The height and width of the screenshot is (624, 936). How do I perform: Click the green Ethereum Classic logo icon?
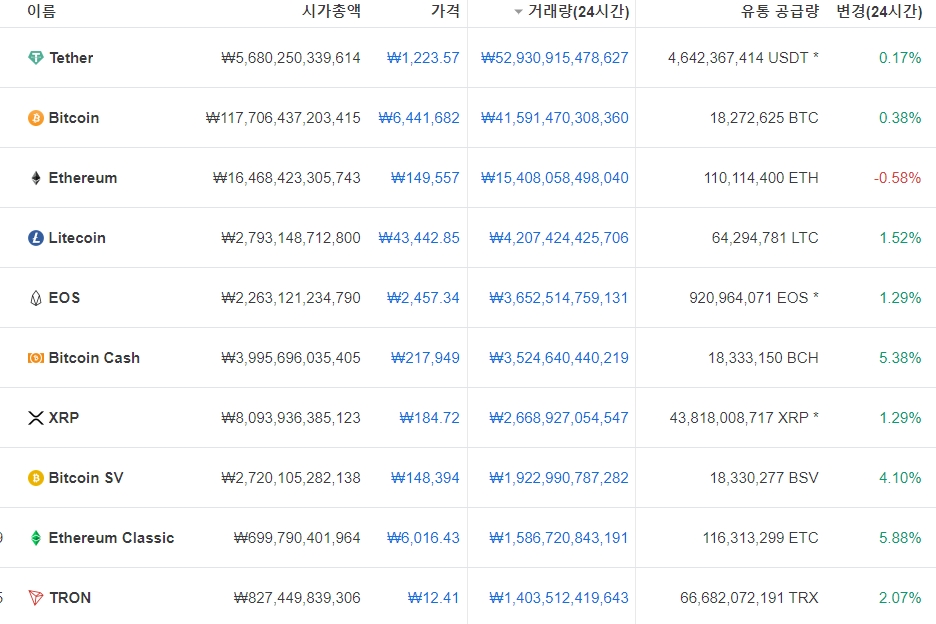click(x=36, y=538)
